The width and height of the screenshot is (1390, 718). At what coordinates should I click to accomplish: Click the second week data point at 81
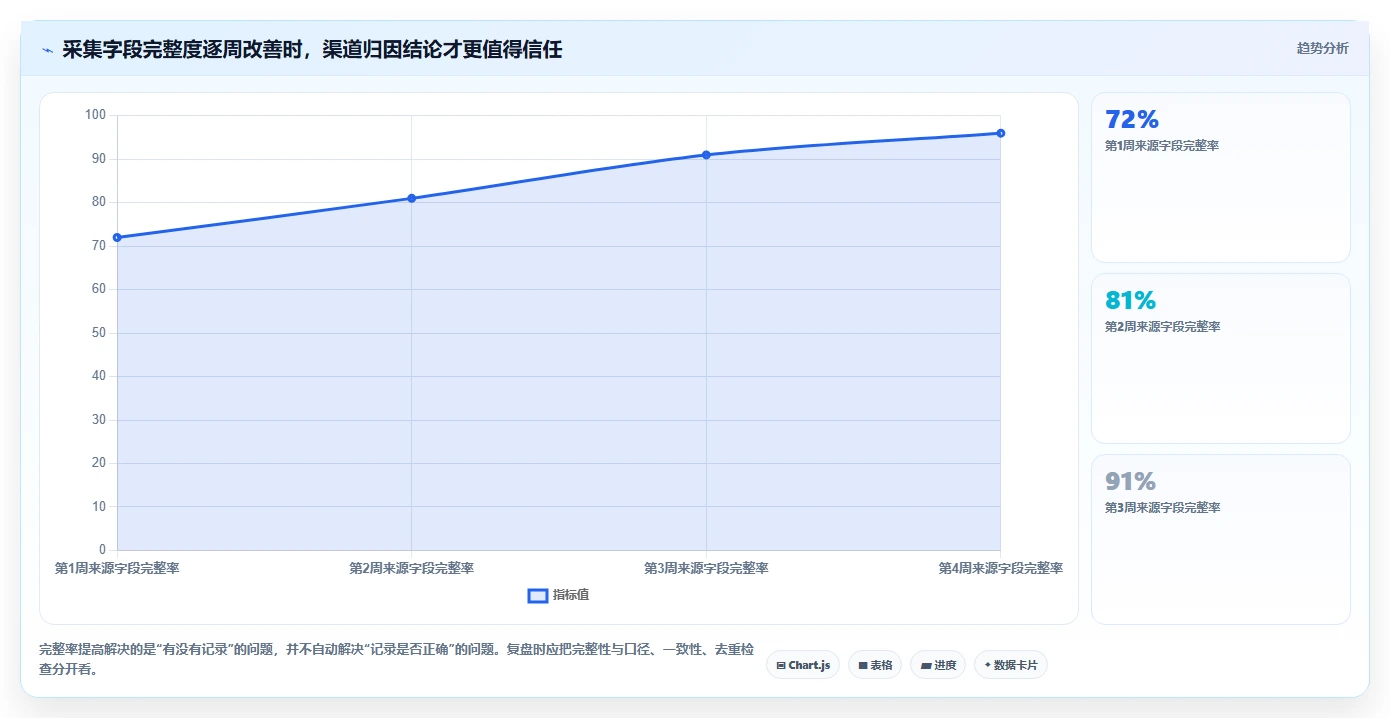[411, 198]
